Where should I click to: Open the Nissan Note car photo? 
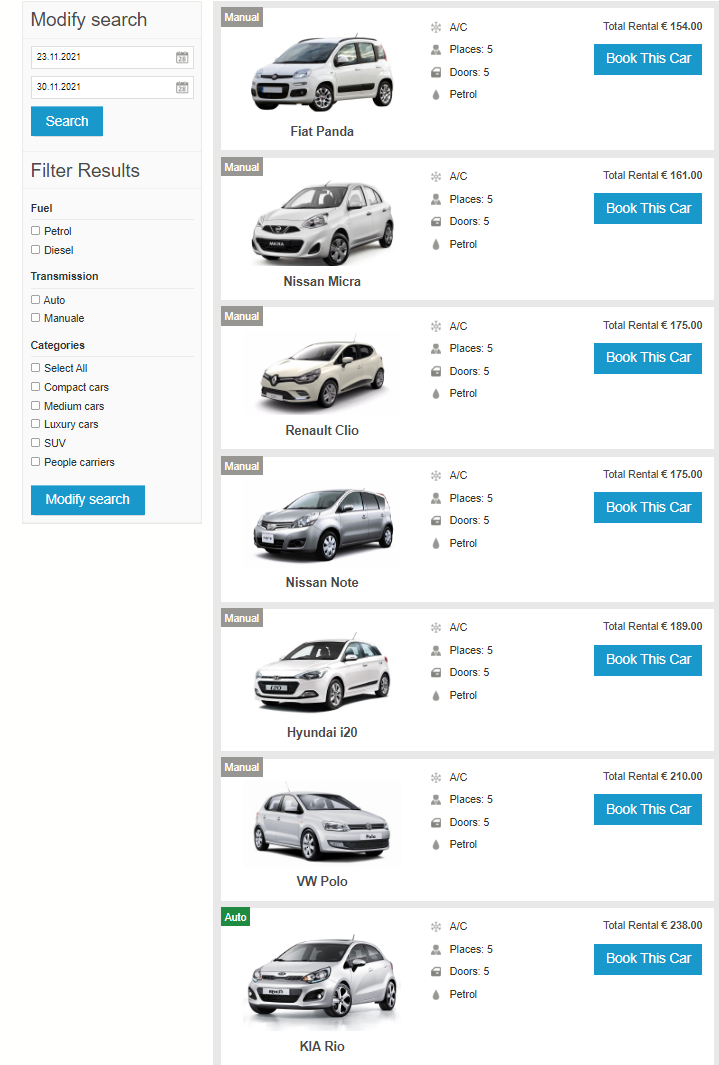click(323, 524)
